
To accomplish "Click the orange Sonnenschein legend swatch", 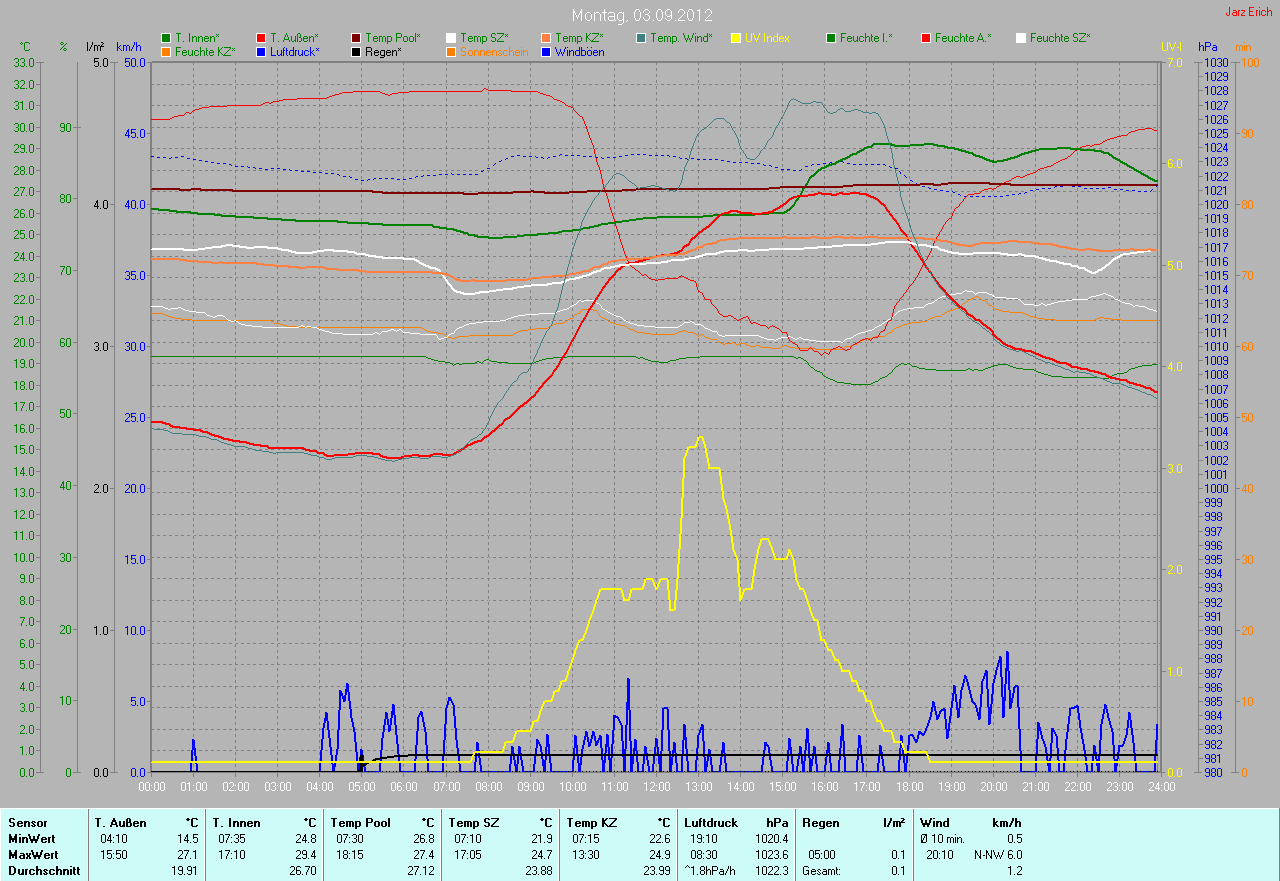I will (x=451, y=51).
